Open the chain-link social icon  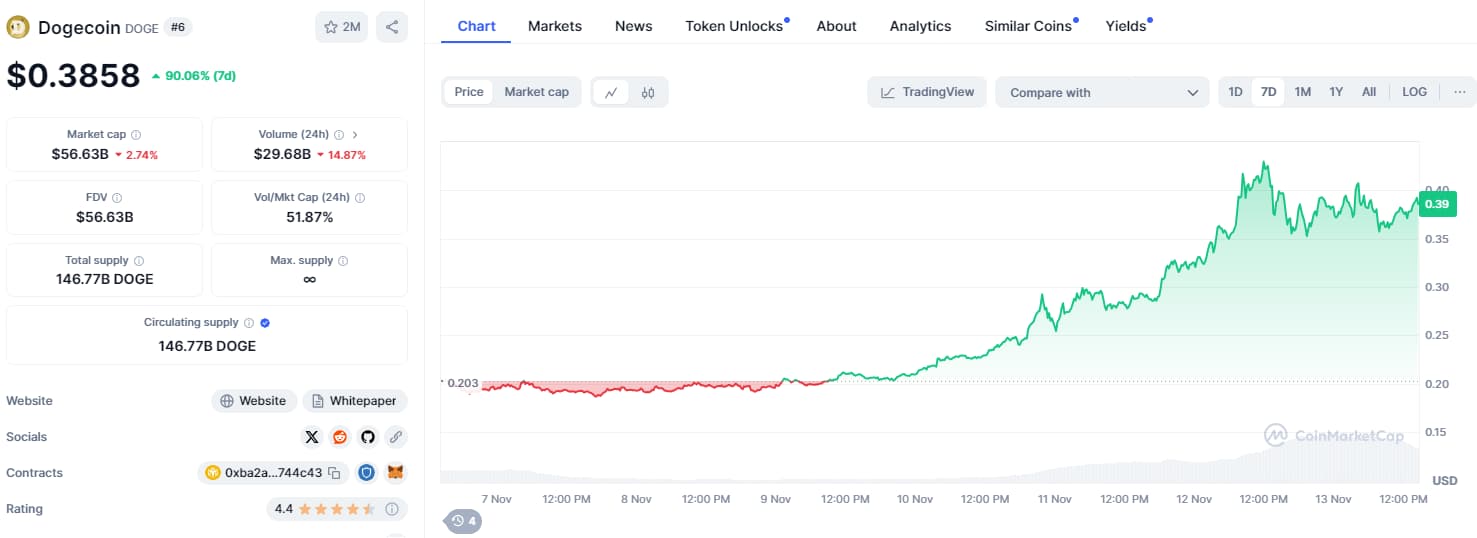396,437
